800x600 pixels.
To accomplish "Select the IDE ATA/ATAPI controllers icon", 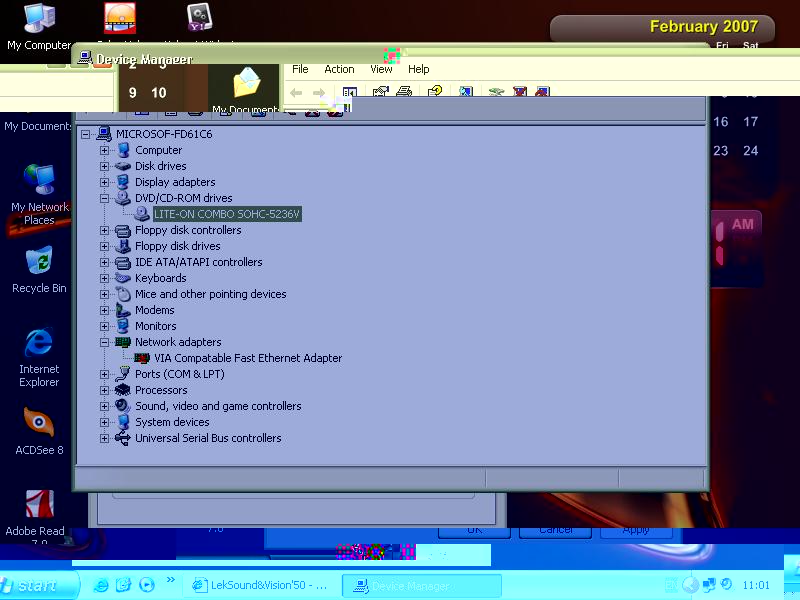I will tap(122, 262).
